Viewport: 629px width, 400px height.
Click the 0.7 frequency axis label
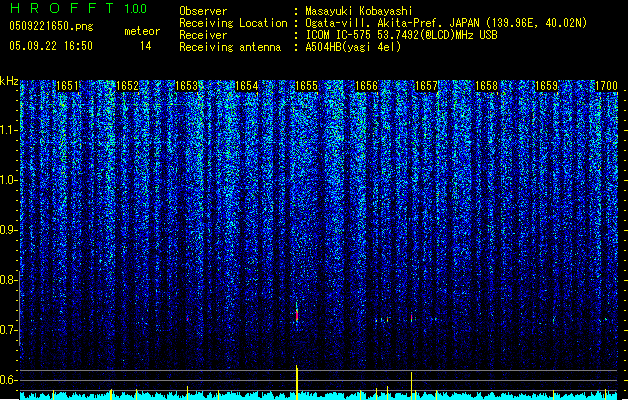pyautogui.click(x=8, y=330)
